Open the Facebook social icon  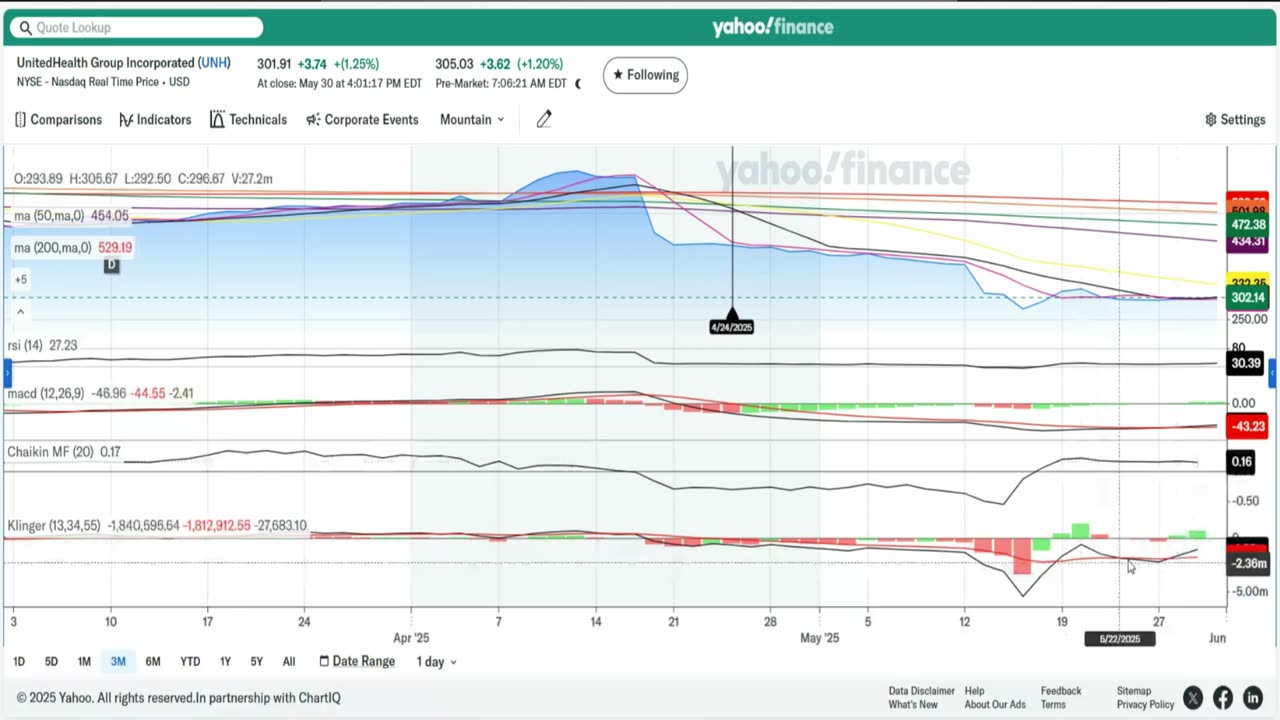1222,698
